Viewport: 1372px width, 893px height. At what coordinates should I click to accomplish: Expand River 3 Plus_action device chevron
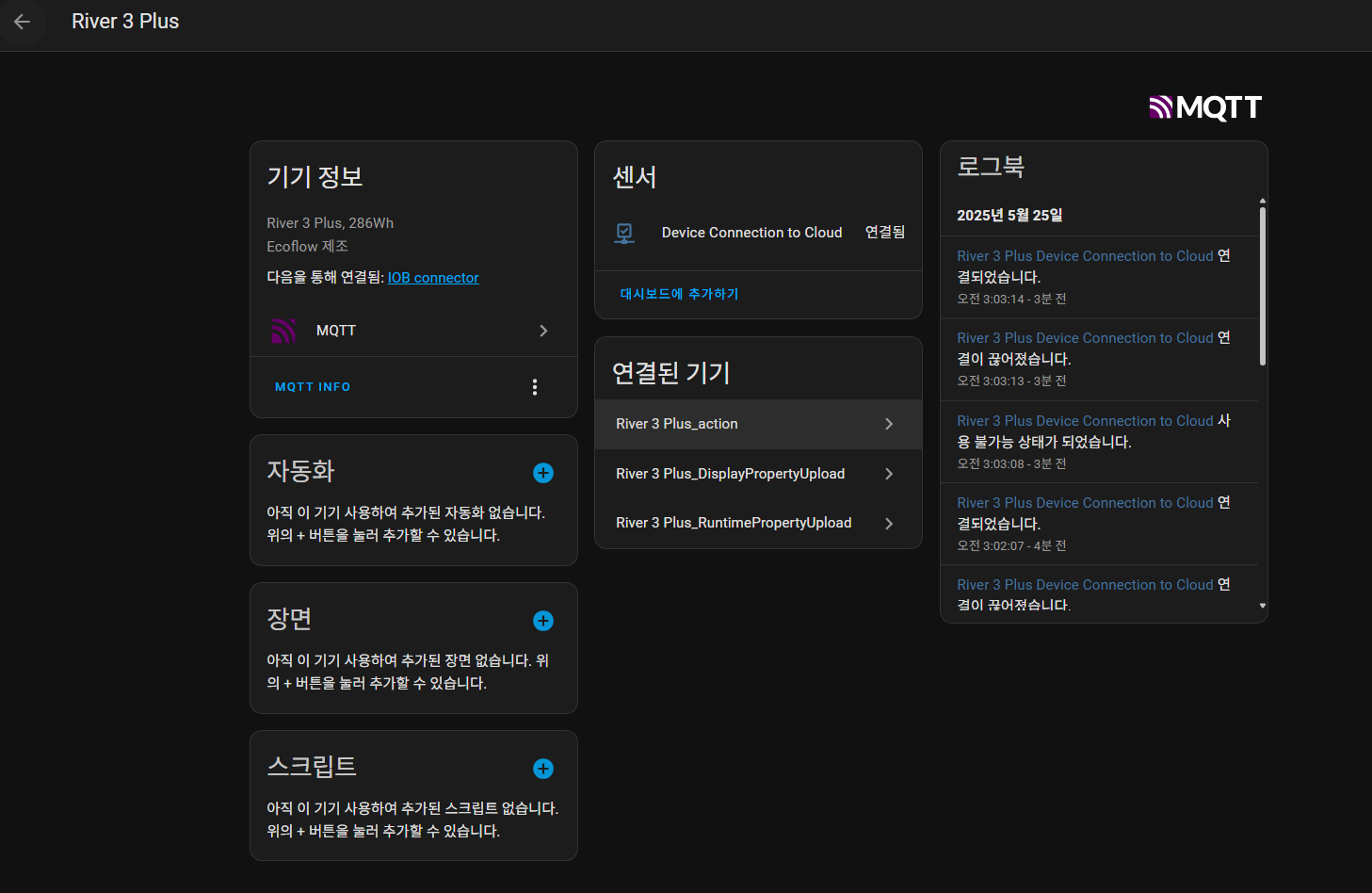pos(889,424)
